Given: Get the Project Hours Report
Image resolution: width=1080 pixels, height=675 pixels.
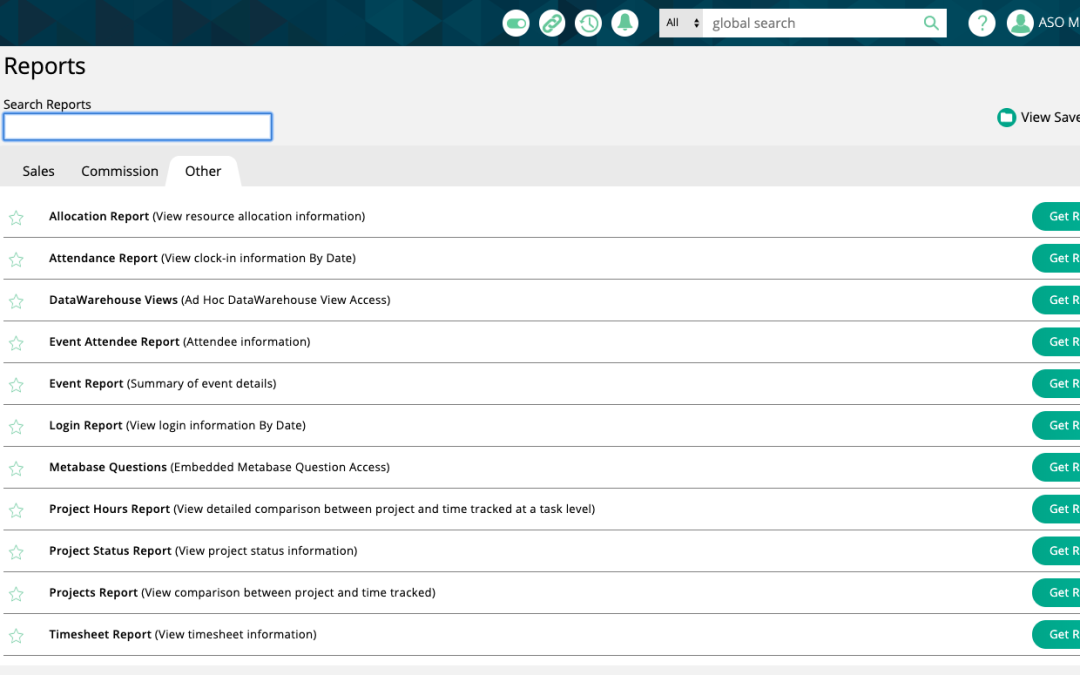Looking at the screenshot, I should [x=1056, y=509].
